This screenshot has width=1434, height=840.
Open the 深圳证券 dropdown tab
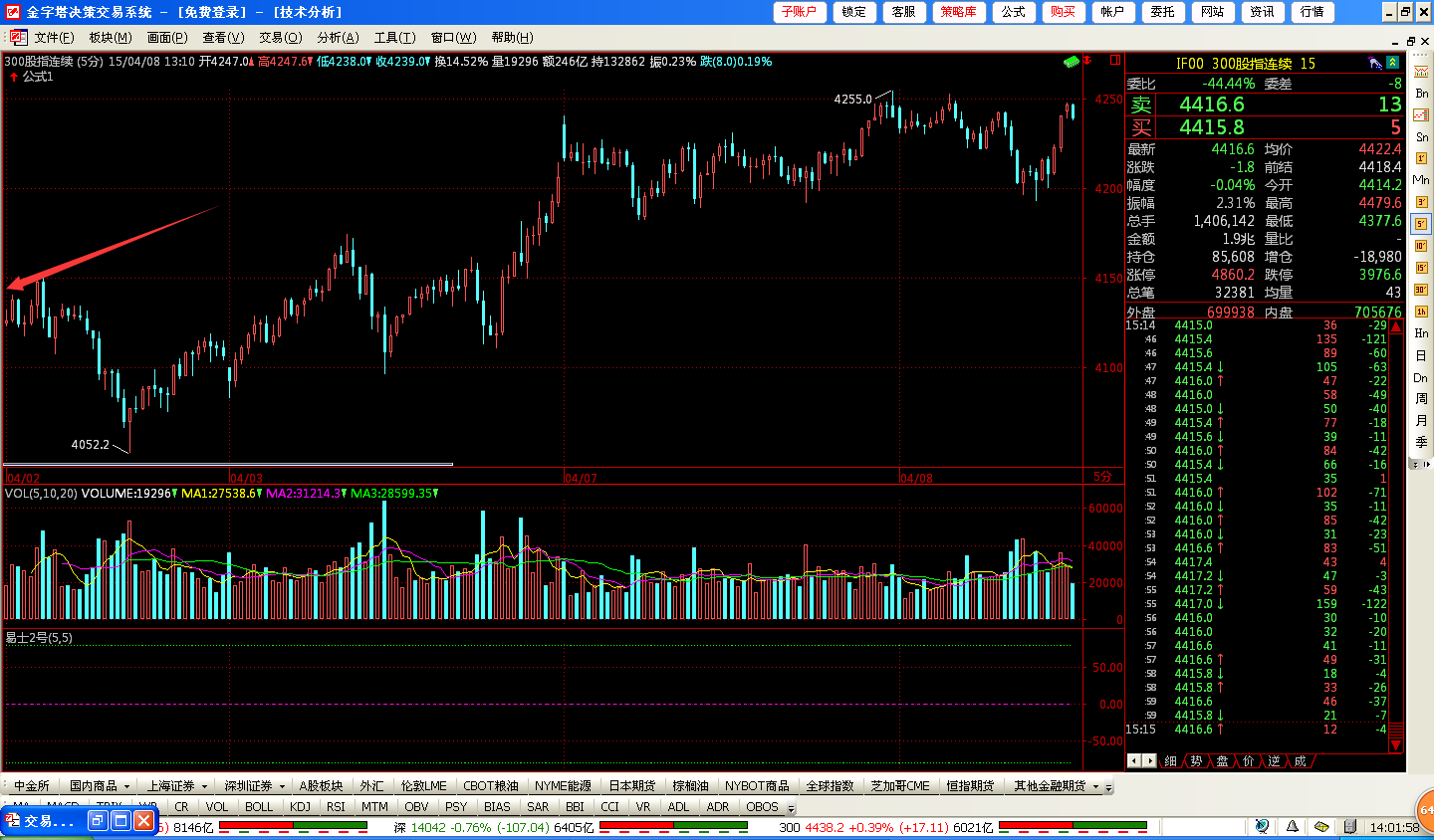click(x=254, y=786)
